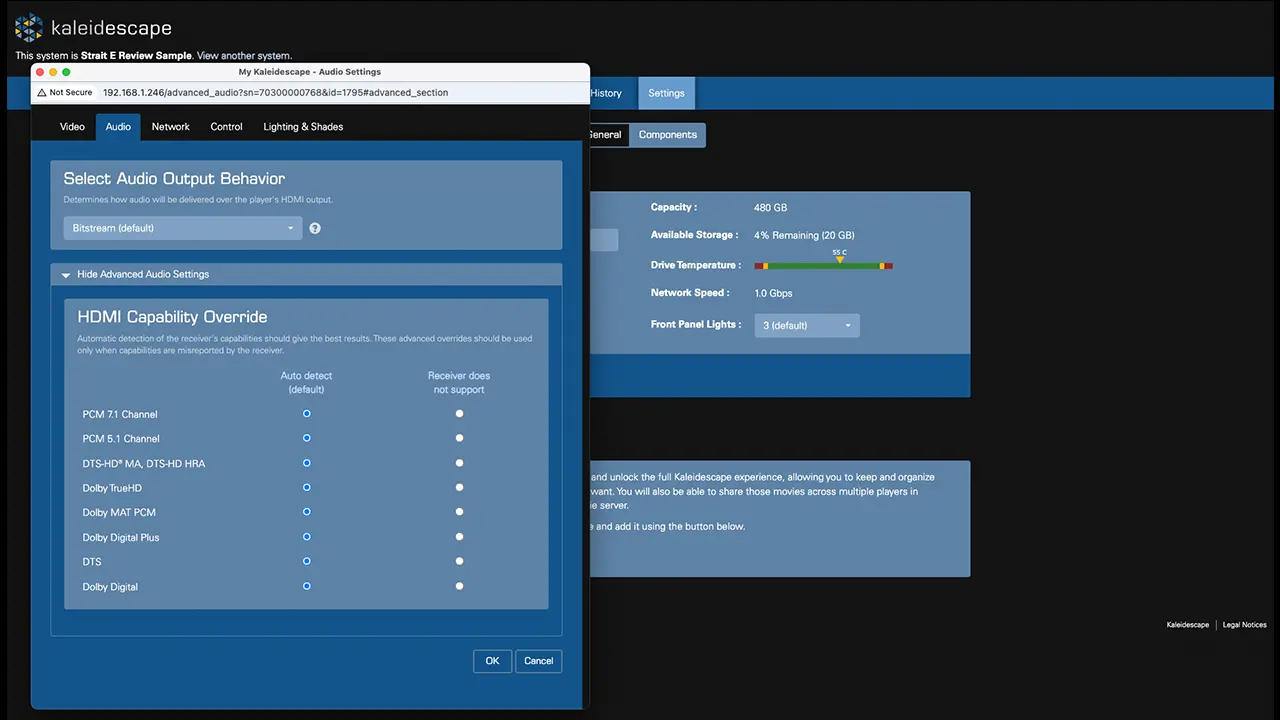Viewport: 1280px width, 720px height.
Task: Select Auto detect for Dolby Digital Plus
Action: coord(307,537)
